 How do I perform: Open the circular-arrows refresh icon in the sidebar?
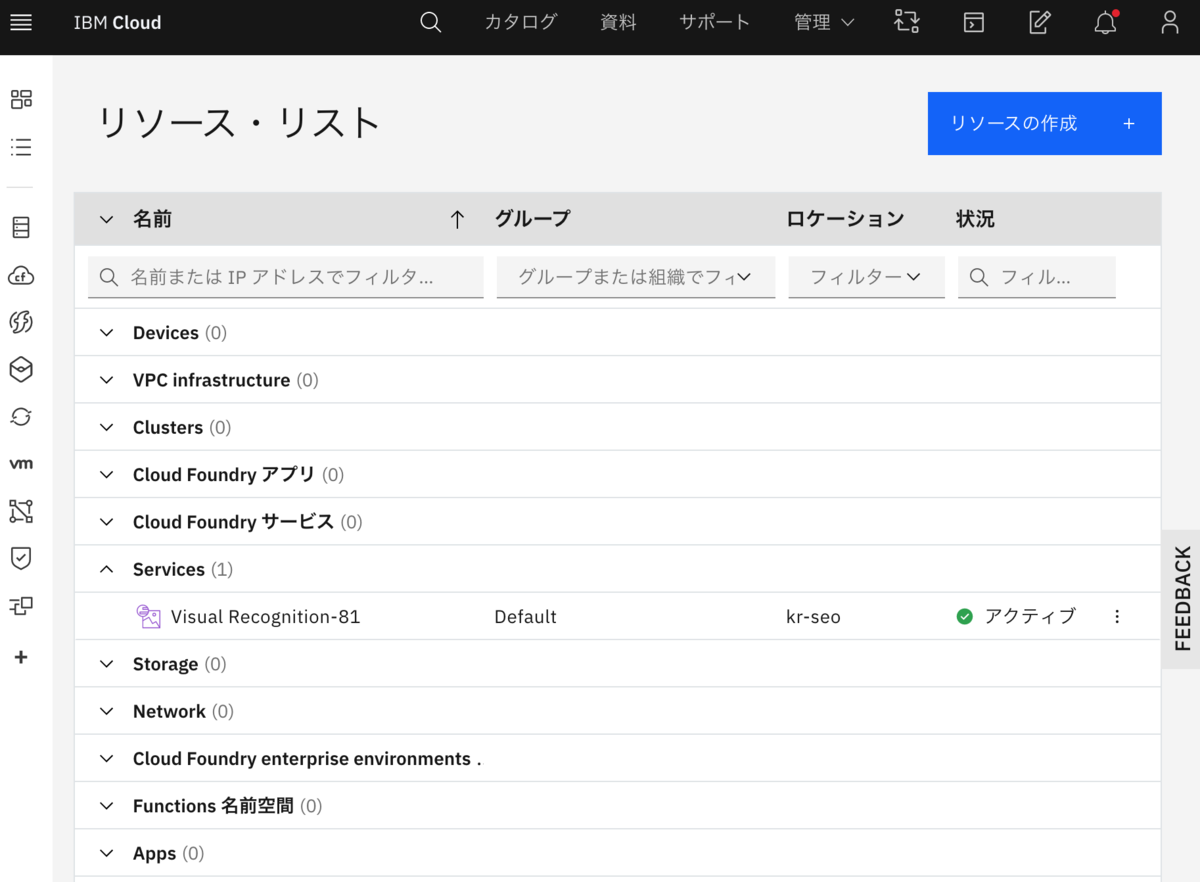(x=21, y=416)
